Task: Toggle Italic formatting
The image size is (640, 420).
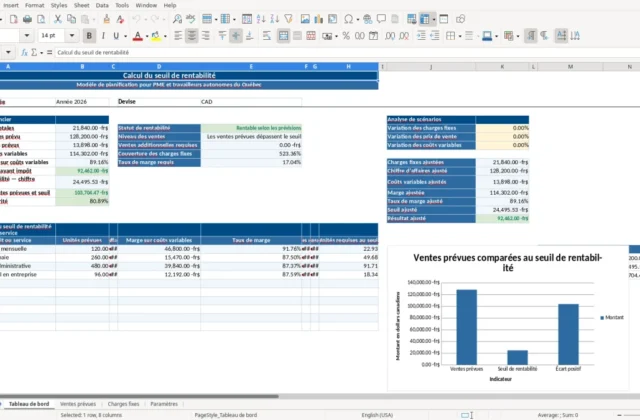Action: coord(103,36)
